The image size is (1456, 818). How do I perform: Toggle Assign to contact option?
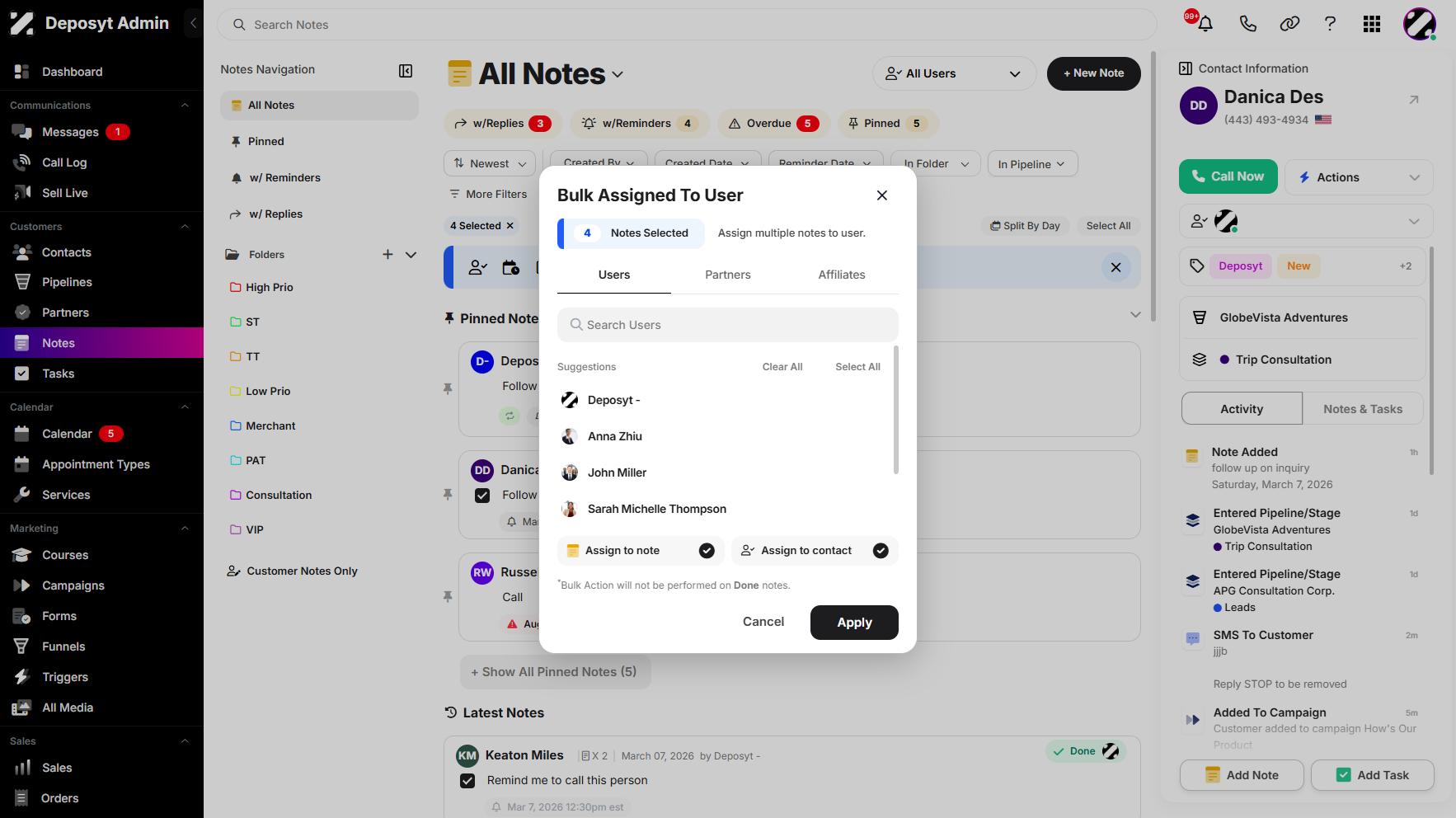point(815,551)
